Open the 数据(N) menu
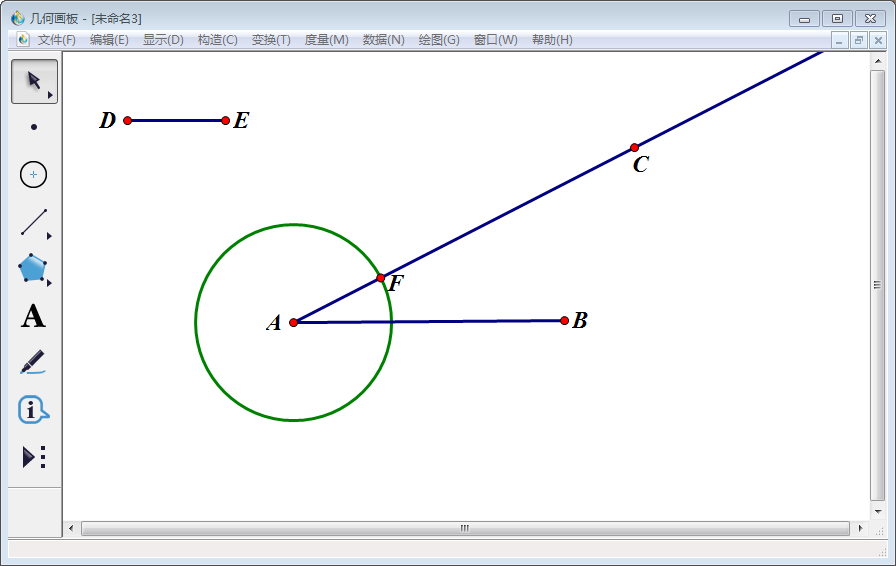This screenshot has height=566, width=896. pyautogui.click(x=383, y=40)
